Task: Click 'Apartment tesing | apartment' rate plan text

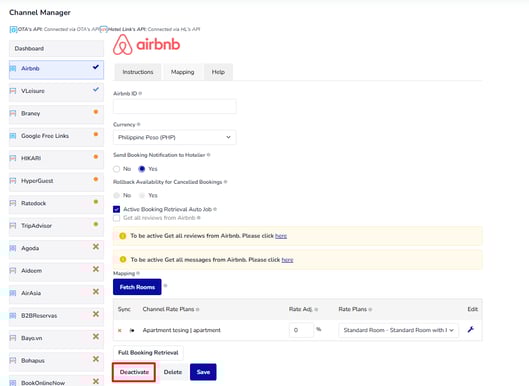Action: click(182, 330)
